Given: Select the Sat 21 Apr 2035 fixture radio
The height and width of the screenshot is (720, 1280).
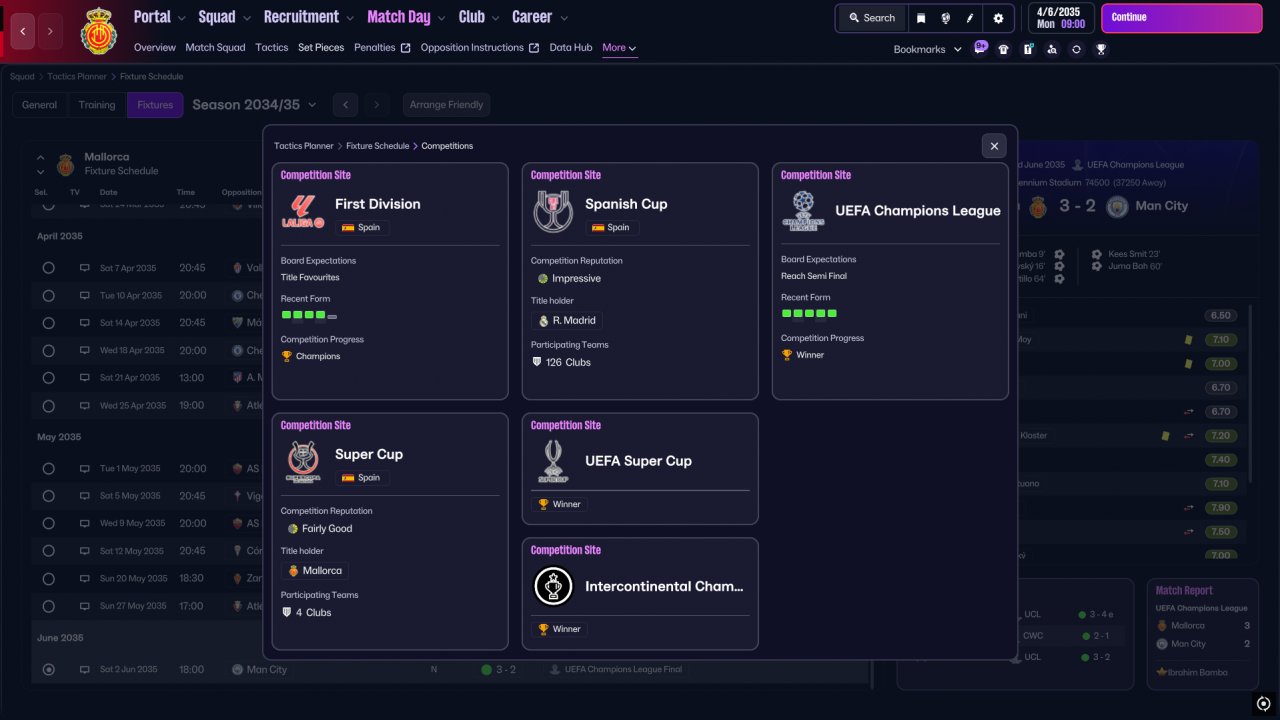Looking at the screenshot, I should (x=48, y=378).
